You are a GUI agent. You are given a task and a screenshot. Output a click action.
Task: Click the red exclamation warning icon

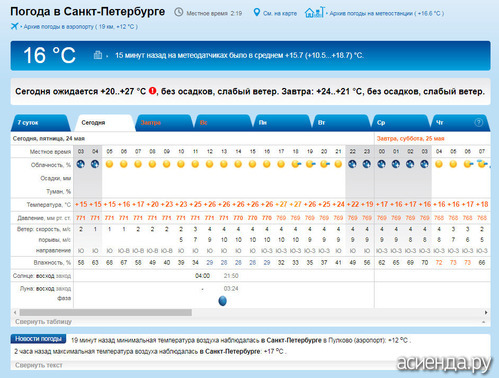coord(152,91)
